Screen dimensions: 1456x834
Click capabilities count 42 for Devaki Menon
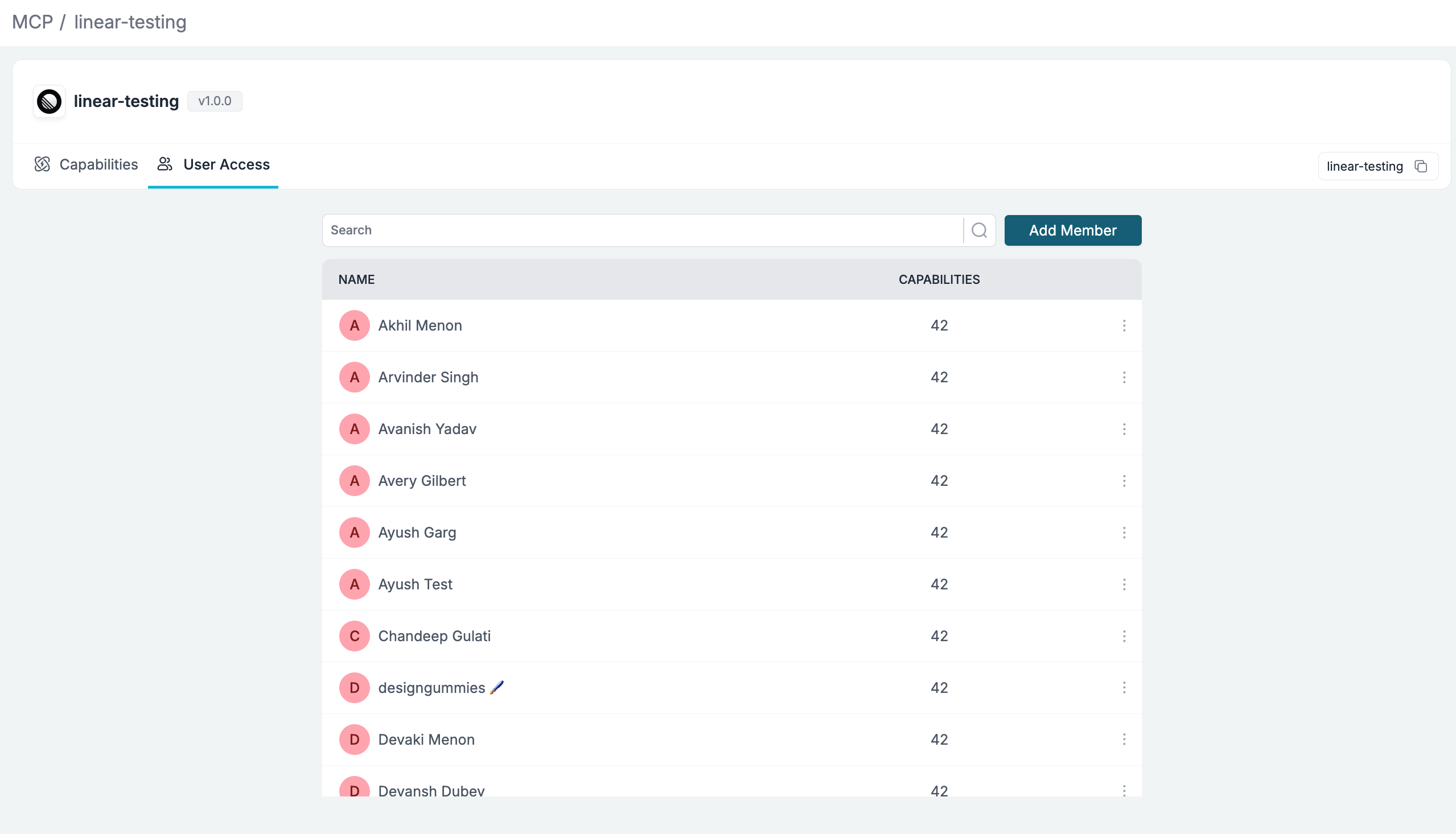coord(939,740)
